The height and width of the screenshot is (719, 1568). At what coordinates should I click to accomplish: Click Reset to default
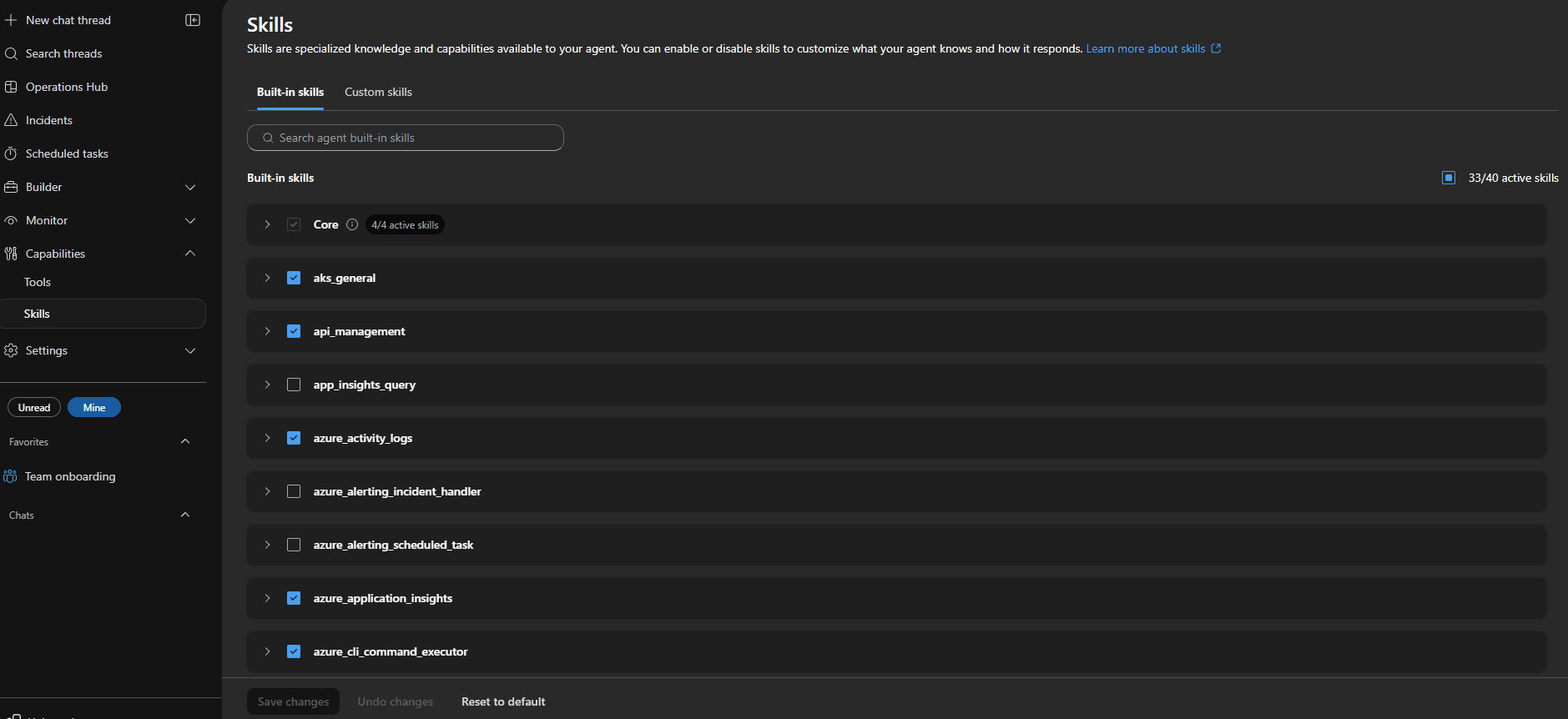point(503,701)
